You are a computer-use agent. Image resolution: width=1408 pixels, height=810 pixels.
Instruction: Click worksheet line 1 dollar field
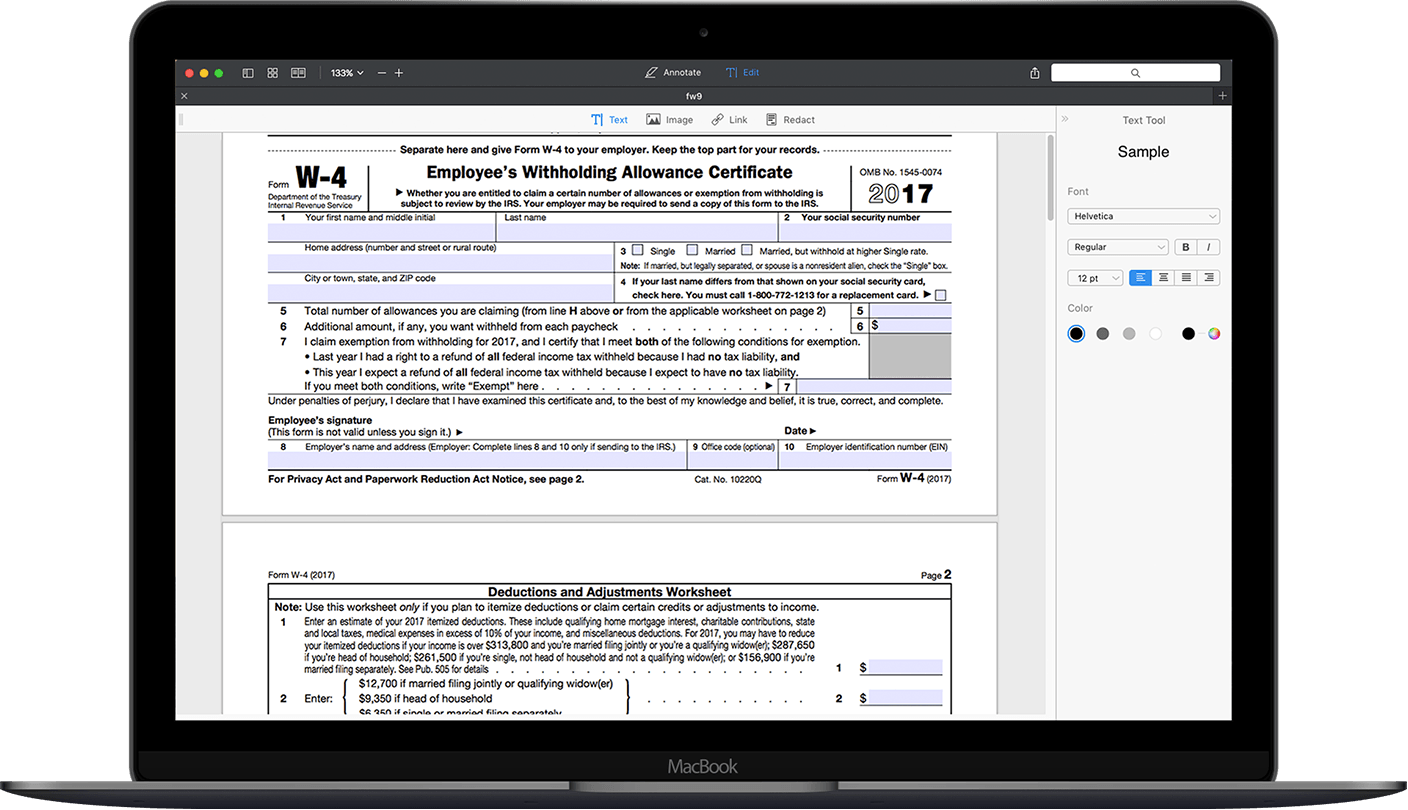(905, 667)
